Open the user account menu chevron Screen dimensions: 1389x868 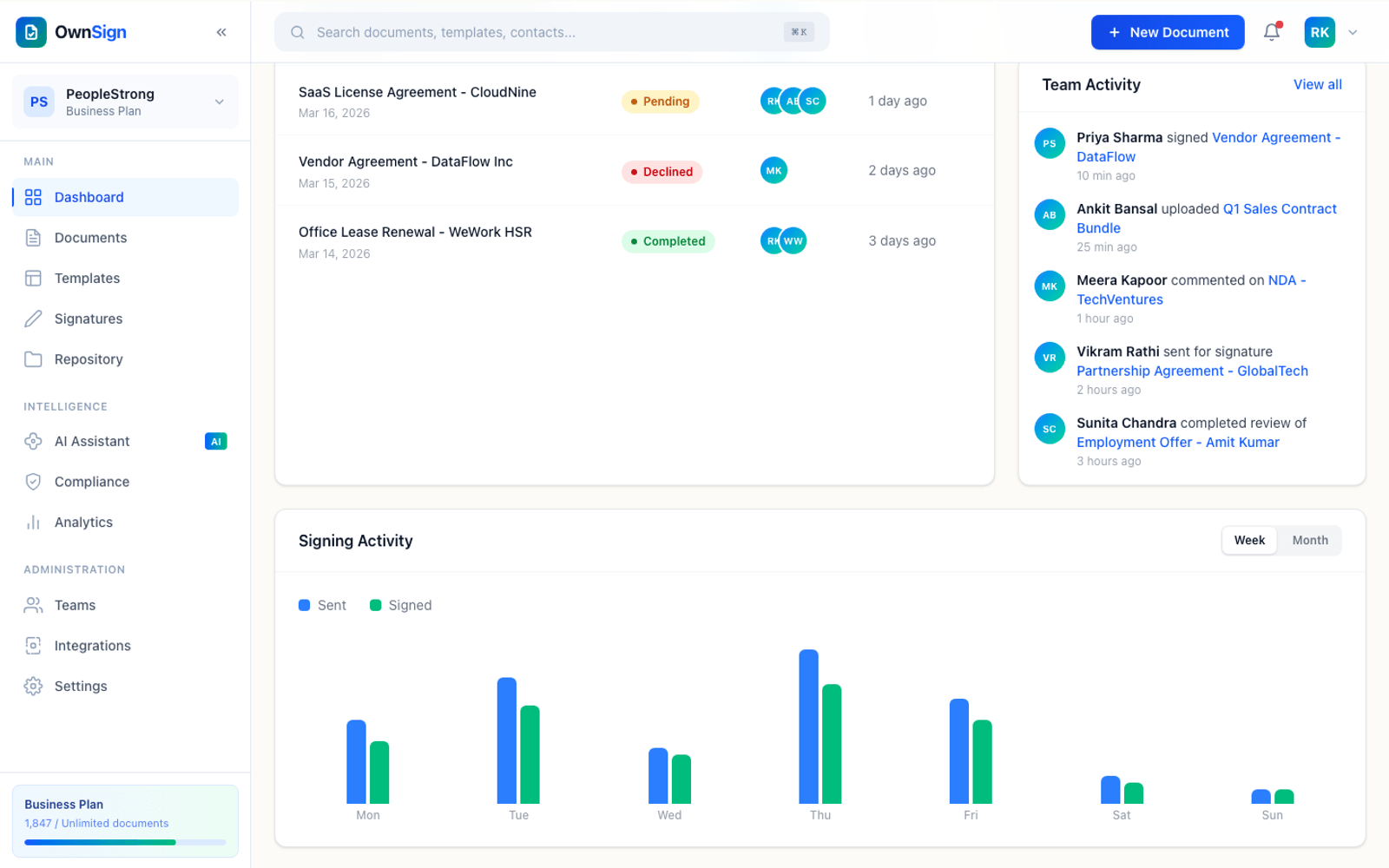(x=1353, y=32)
